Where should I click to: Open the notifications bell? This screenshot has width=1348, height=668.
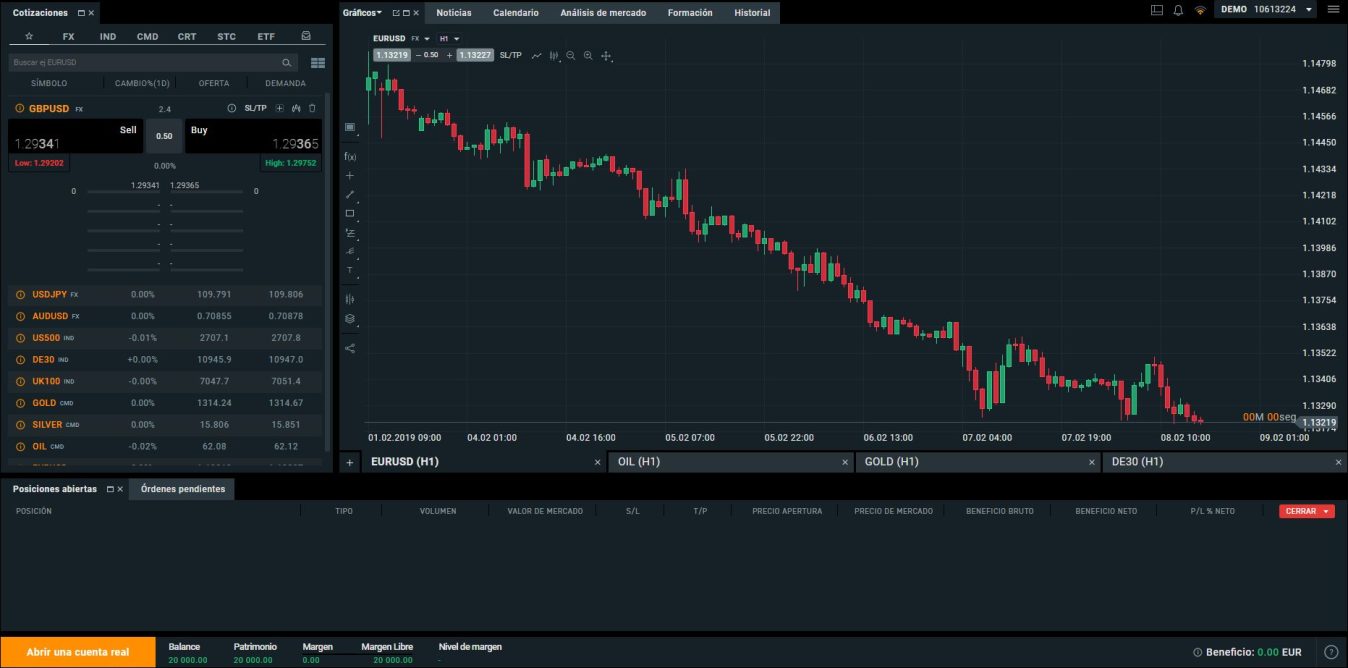point(1178,10)
